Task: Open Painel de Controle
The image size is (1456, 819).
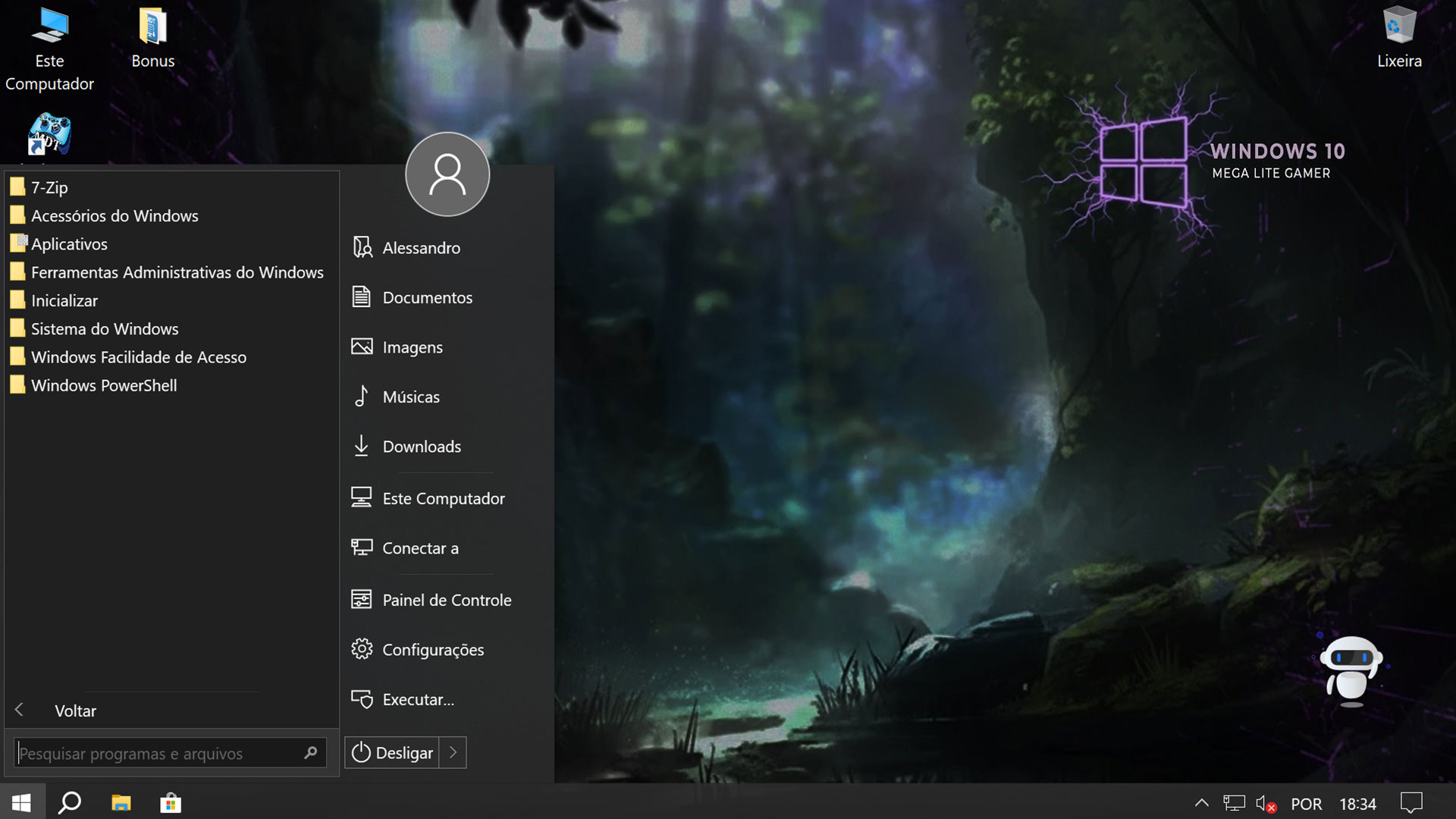Action: click(x=446, y=601)
